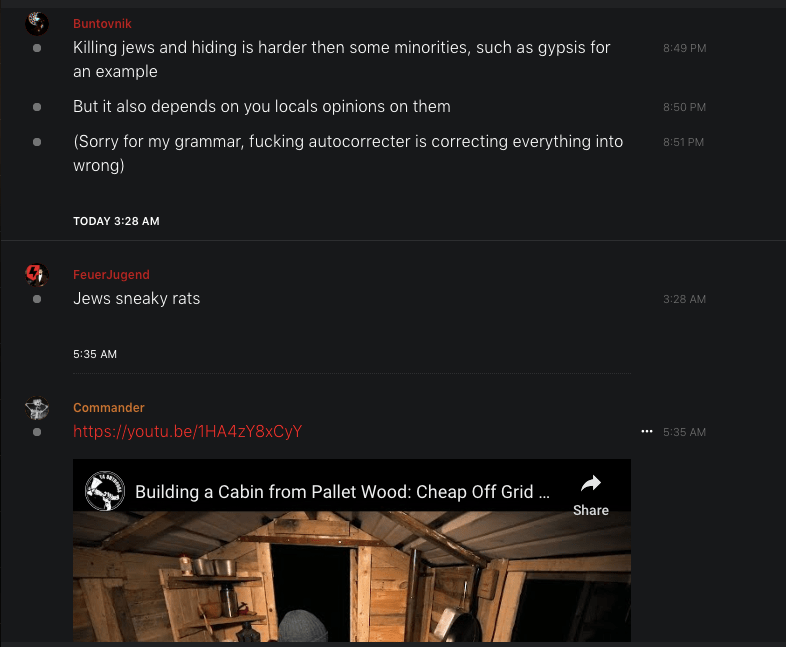Screen dimensions: 786x647
Task: Click the dot beside the 3:28 AM message
Action: [37, 299]
